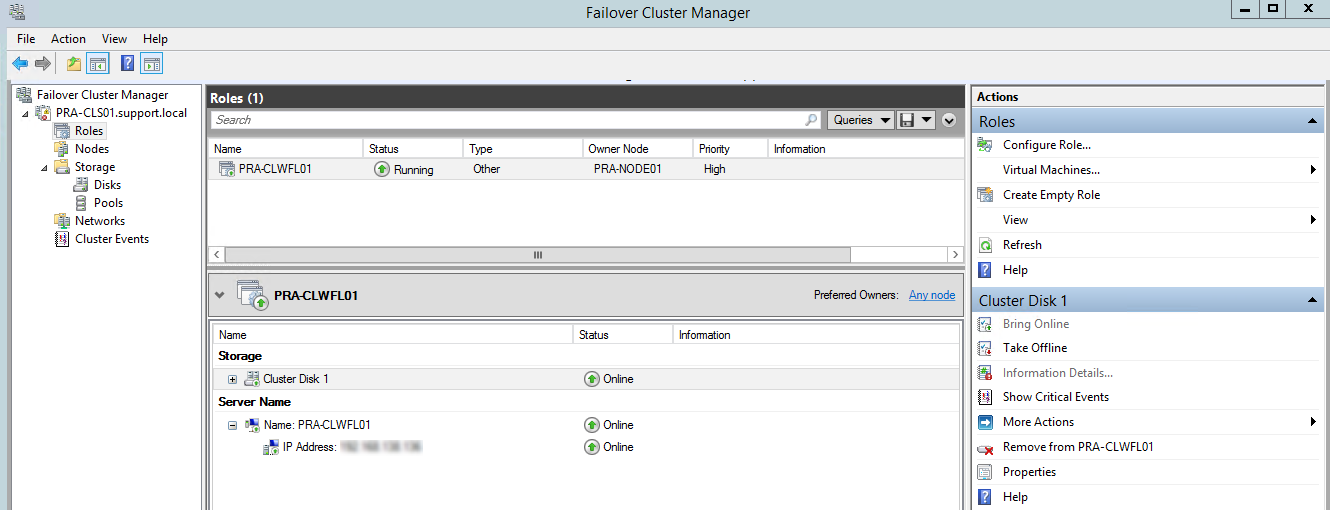The width and height of the screenshot is (1330, 510).
Task: Click Help under Cluster Disk 1 actions
Action: 1015,497
